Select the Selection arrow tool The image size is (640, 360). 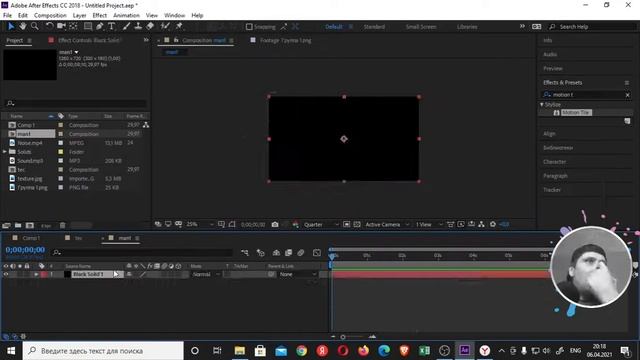tap(11, 27)
